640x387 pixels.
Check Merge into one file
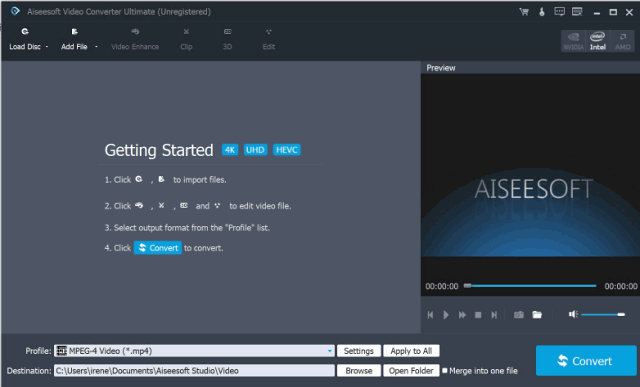[x=445, y=371]
